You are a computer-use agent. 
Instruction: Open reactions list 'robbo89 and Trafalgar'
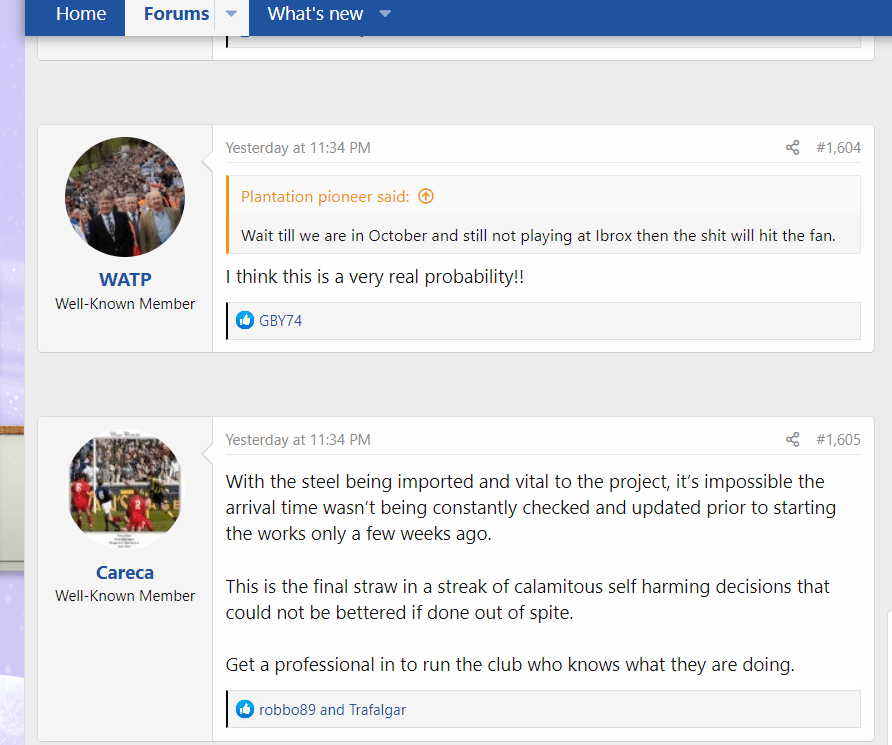(x=332, y=710)
